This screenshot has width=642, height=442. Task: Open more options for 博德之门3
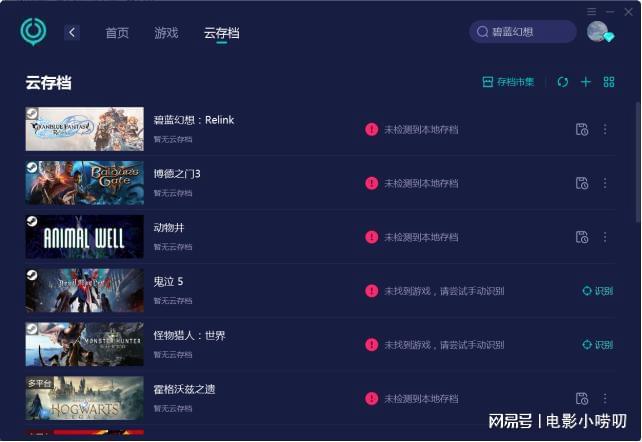point(605,183)
